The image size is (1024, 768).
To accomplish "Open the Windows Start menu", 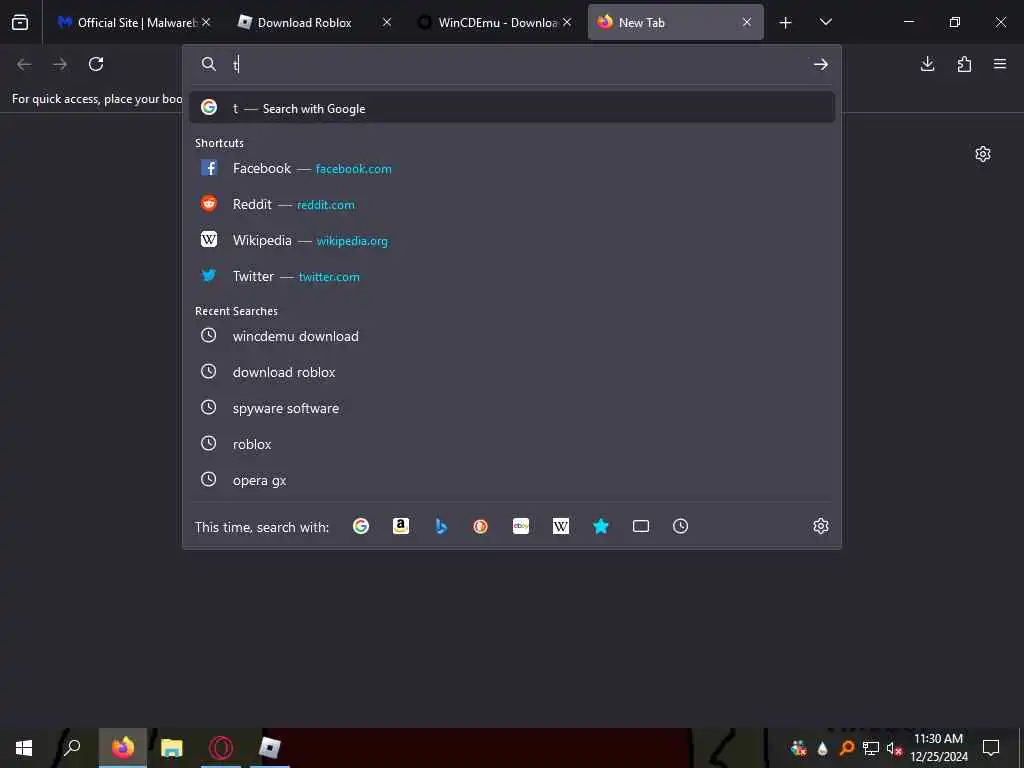I will point(24,748).
